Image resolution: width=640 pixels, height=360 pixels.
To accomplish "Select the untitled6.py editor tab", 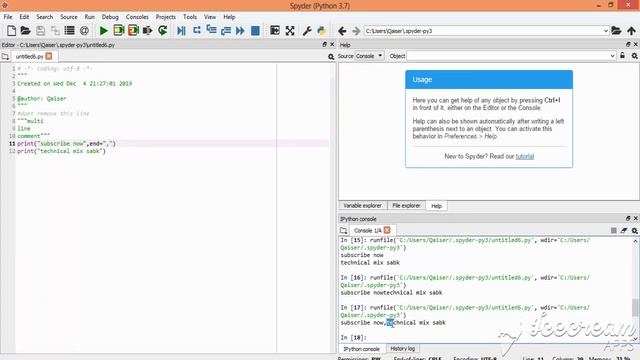I will (x=29, y=56).
